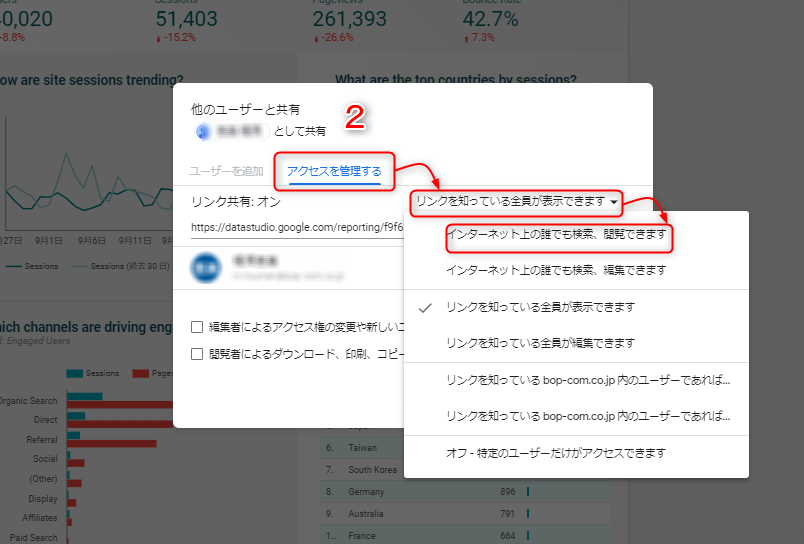Viewport: 804px width, 544px height.
Task: Select オフ - 特定のユーザーだけがアクセスできます
Action: tap(556, 453)
